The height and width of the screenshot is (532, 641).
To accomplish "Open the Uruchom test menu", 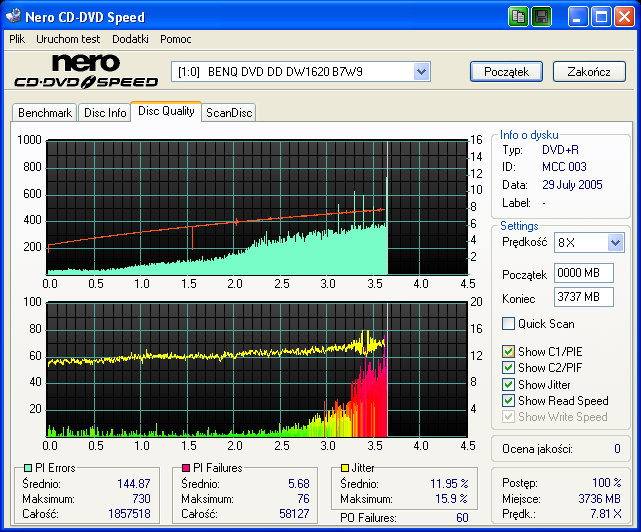I will point(68,39).
